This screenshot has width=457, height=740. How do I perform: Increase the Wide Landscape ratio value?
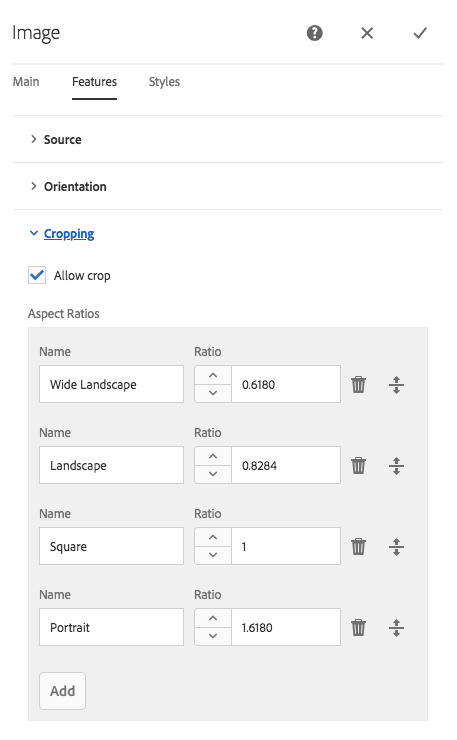(213, 375)
